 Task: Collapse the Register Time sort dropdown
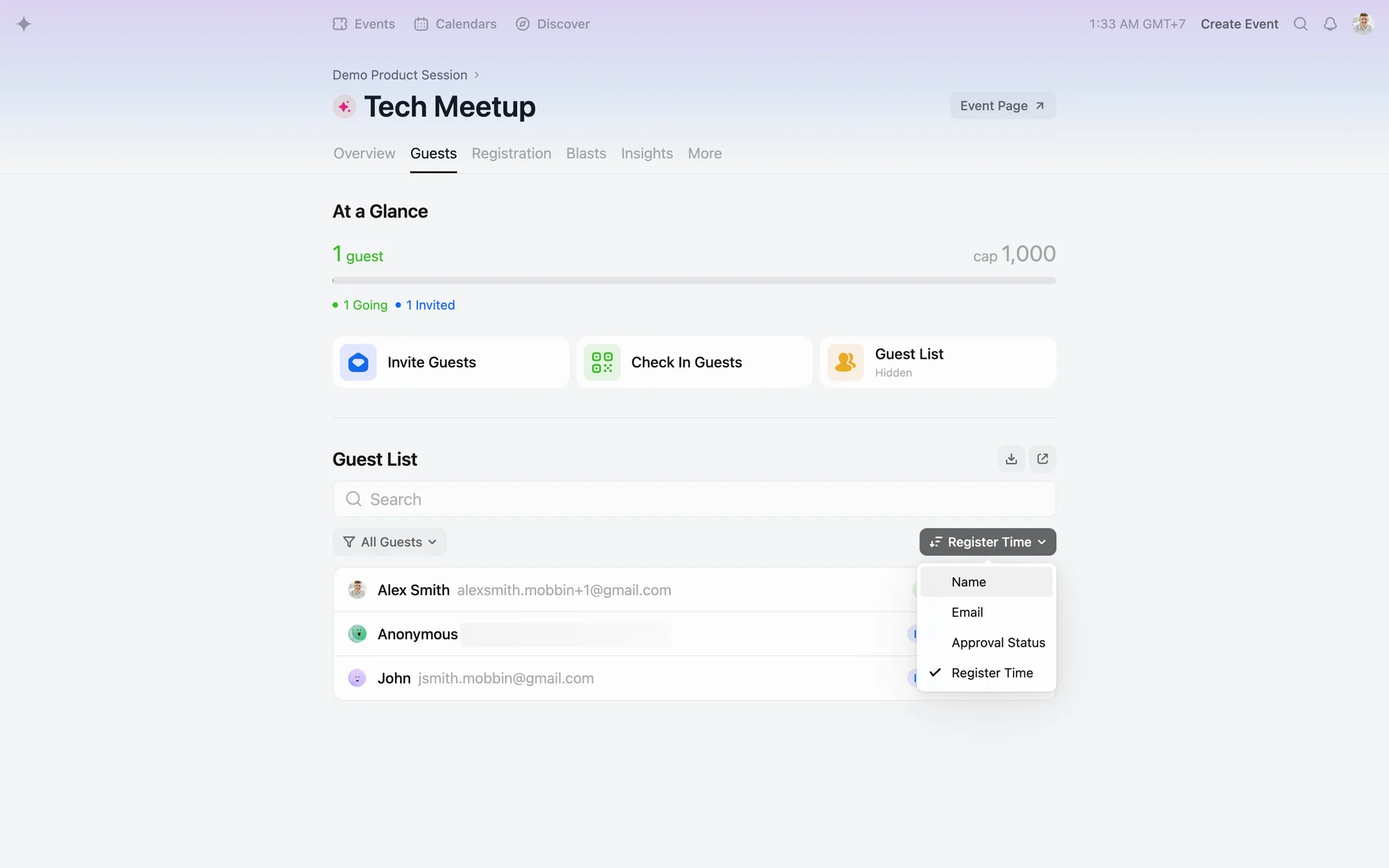pyautogui.click(x=987, y=542)
